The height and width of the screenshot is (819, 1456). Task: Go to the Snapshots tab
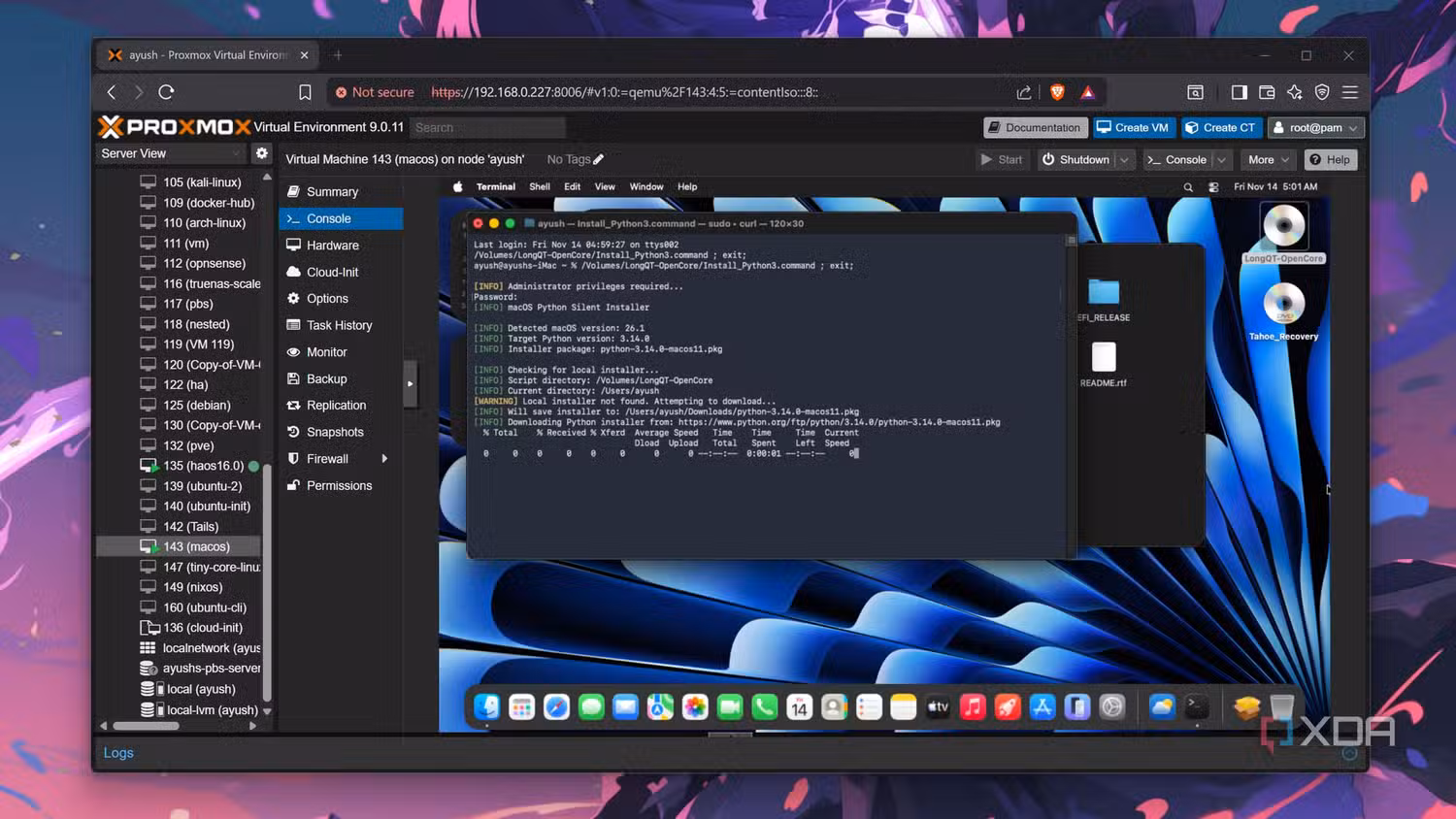tap(341, 432)
